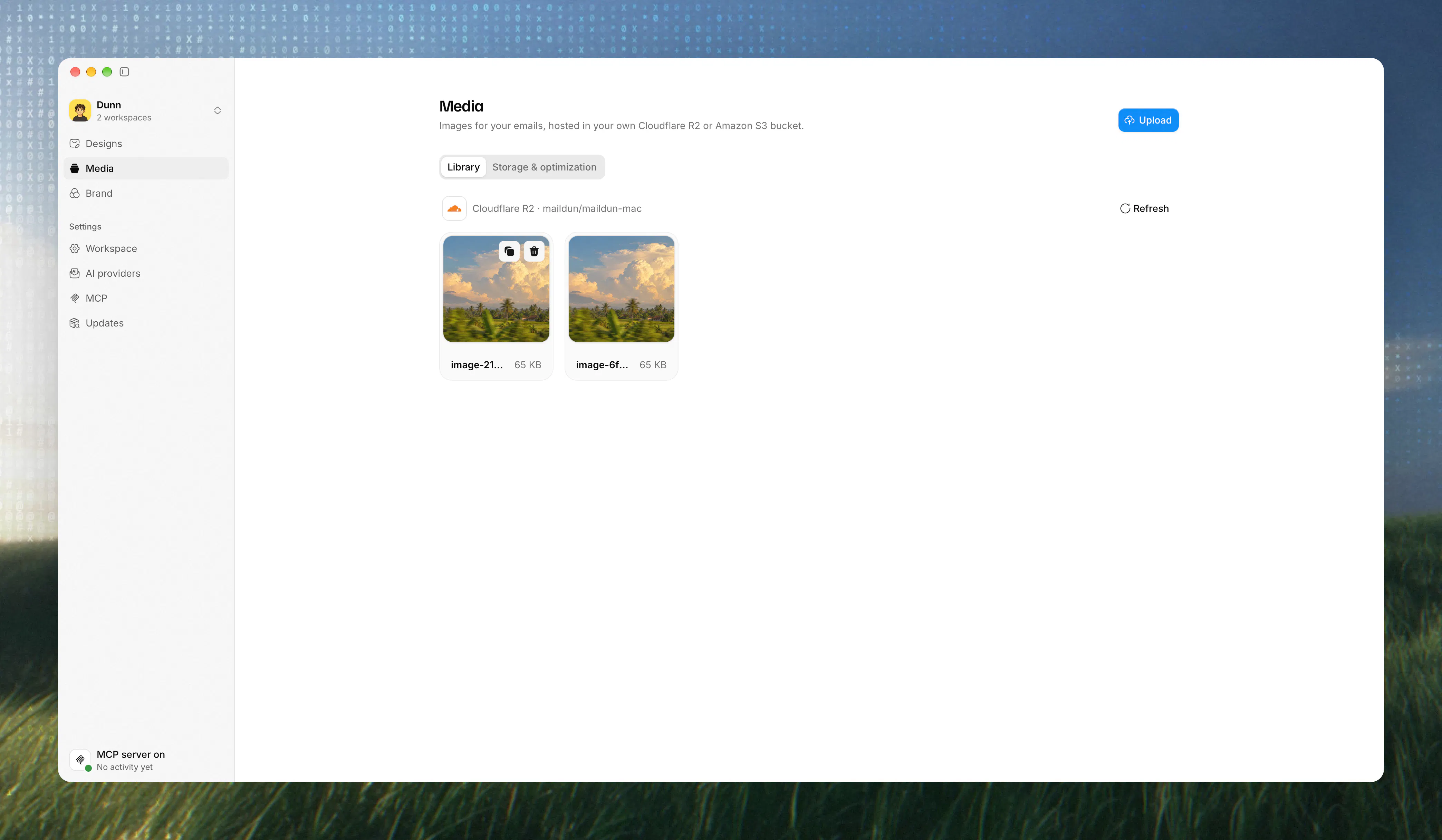Open the MCP settings page
Image resolution: width=1442 pixels, height=840 pixels.
click(146, 298)
